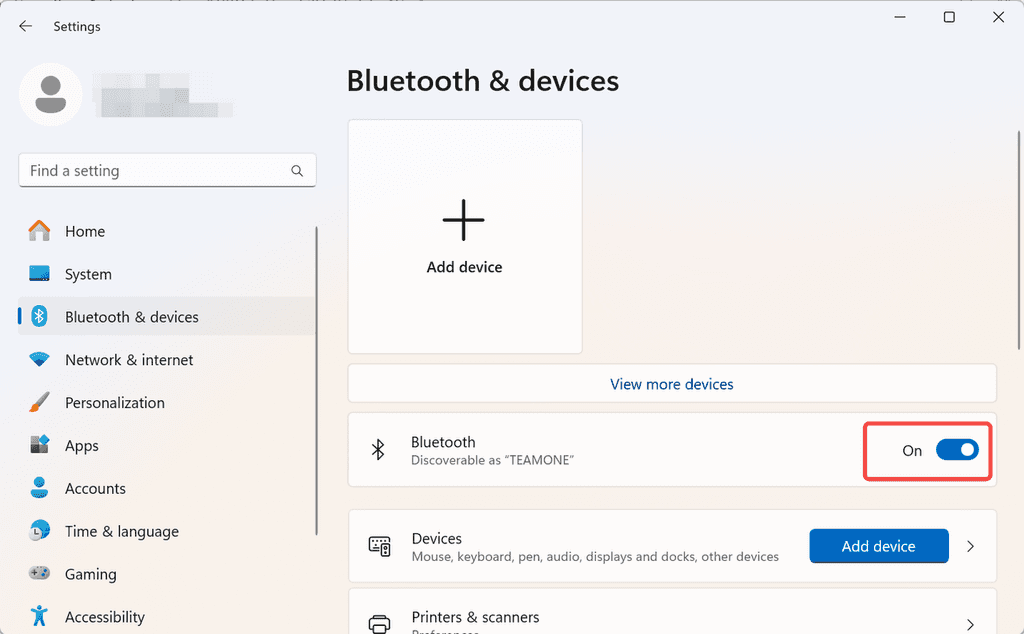Turn off the Bluetooth toggle

pyautogui.click(x=957, y=450)
